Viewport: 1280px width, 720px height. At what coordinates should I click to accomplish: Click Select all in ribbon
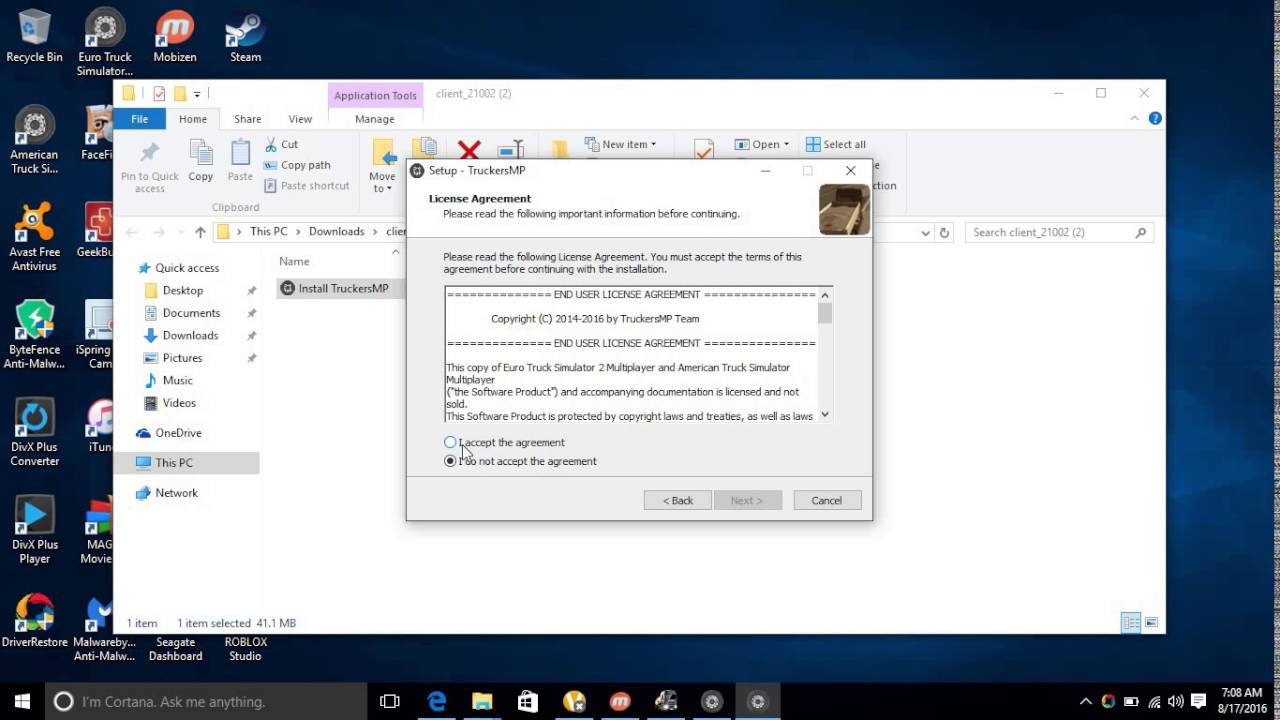click(836, 144)
